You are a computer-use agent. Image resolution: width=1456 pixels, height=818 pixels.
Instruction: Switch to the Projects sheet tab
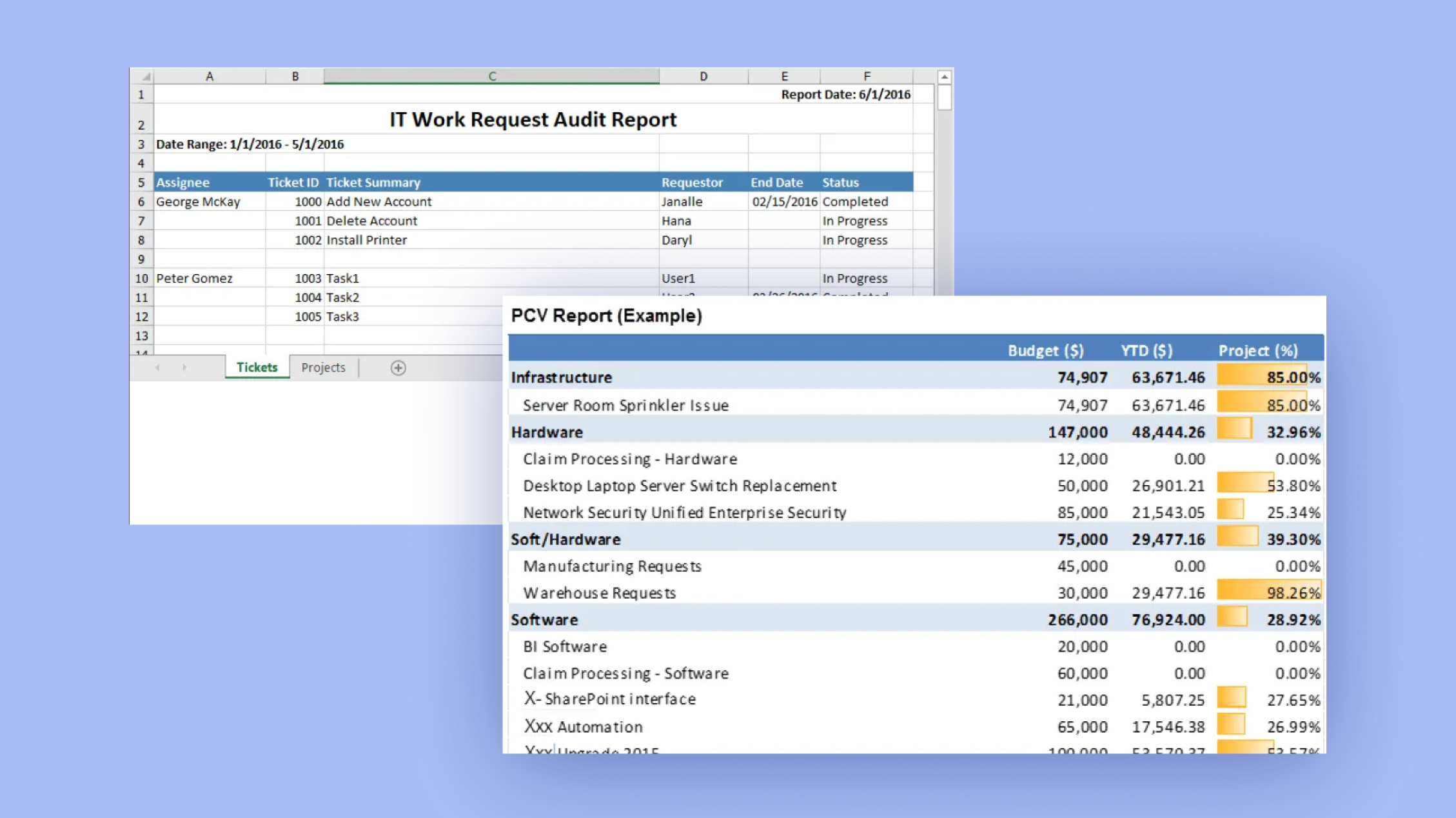click(x=323, y=367)
